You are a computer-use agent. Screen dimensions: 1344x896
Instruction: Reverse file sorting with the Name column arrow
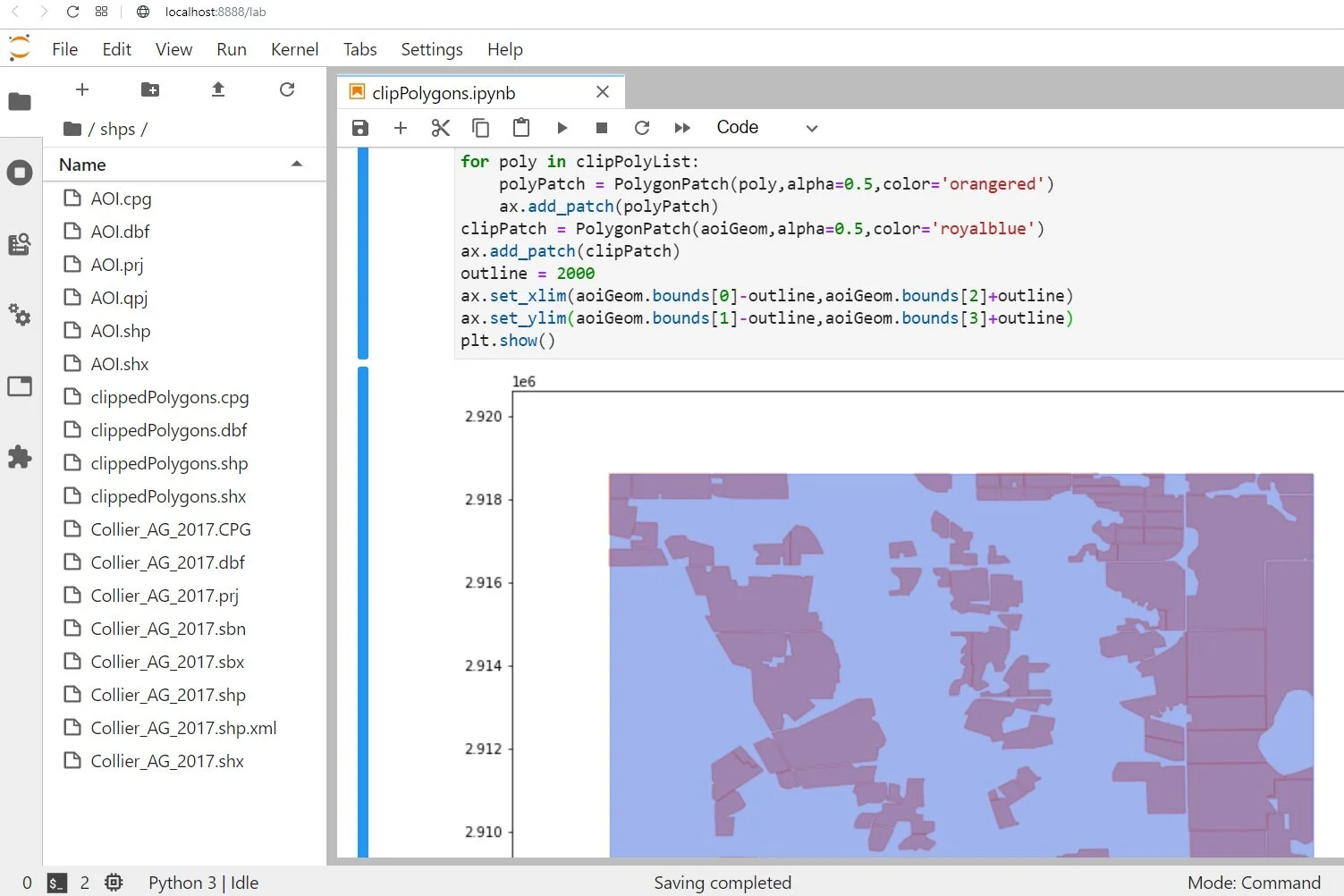pos(297,164)
